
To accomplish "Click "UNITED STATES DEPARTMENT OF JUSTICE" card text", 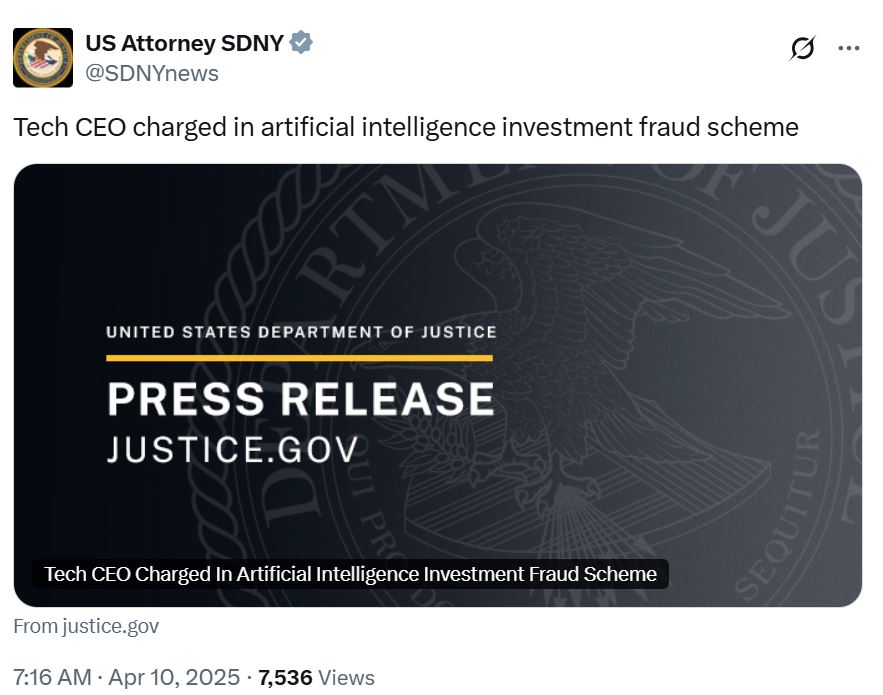I will [300, 332].
